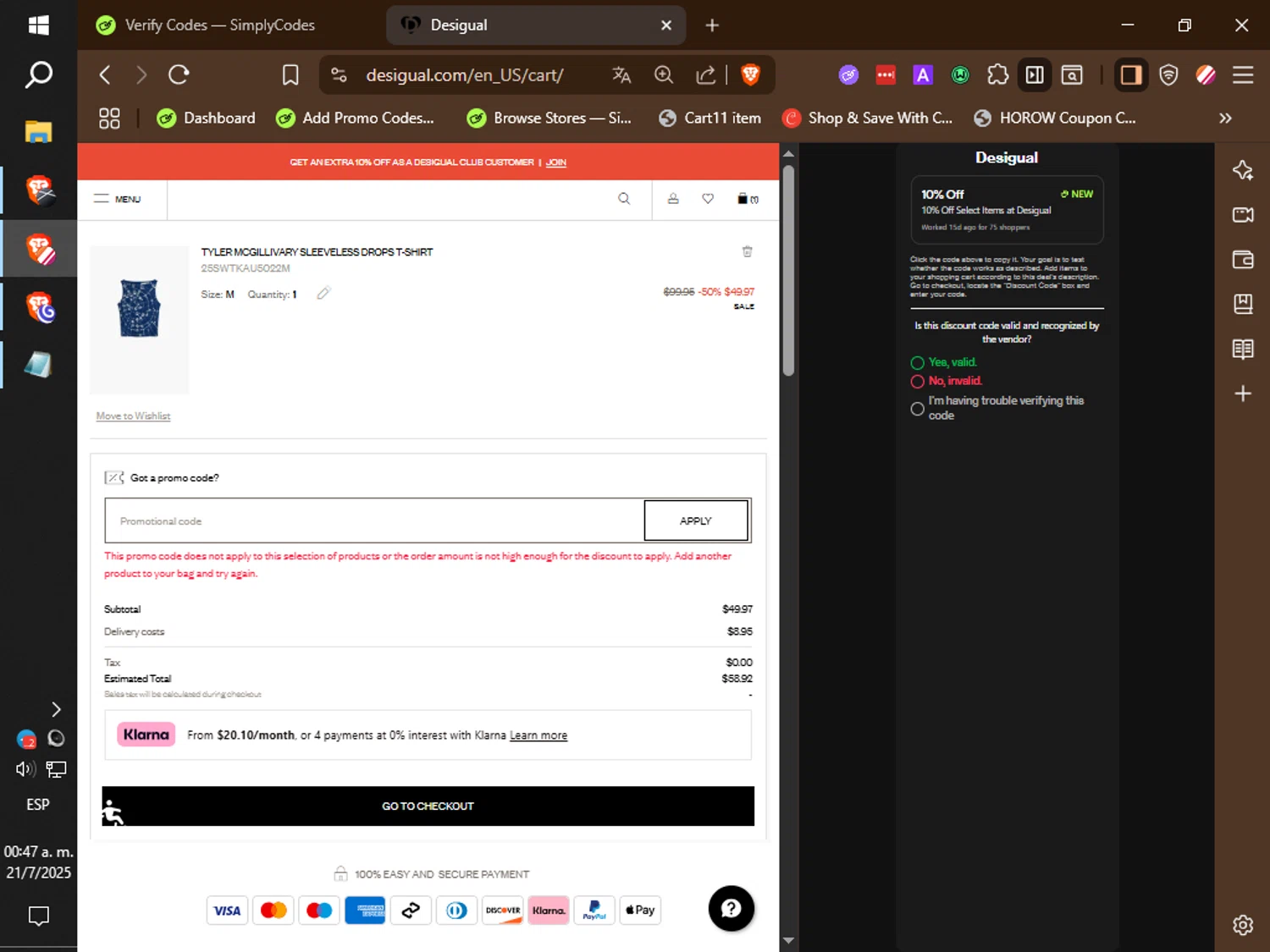Open Brave VPN shield icon

pyautogui.click(x=1168, y=75)
